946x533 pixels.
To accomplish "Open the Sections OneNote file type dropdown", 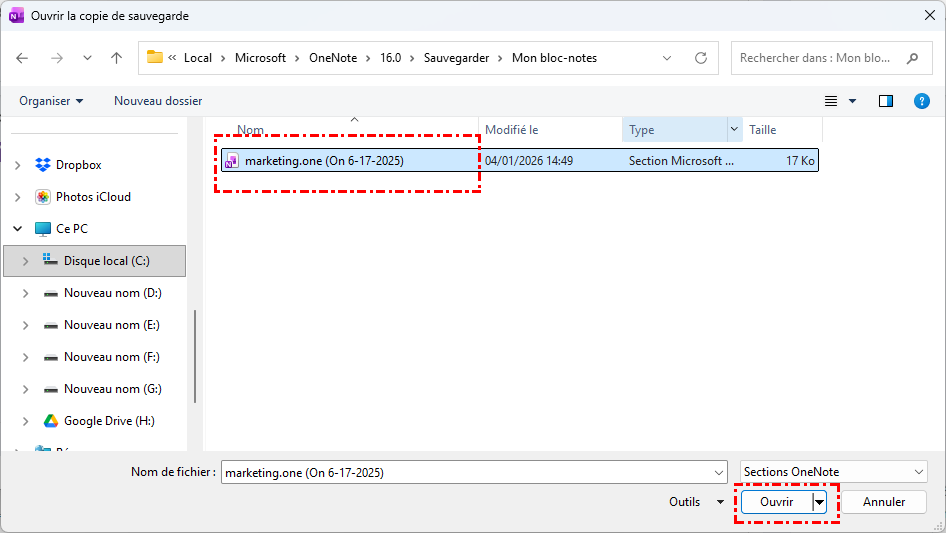I will pyautogui.click(x=834, y=472).
